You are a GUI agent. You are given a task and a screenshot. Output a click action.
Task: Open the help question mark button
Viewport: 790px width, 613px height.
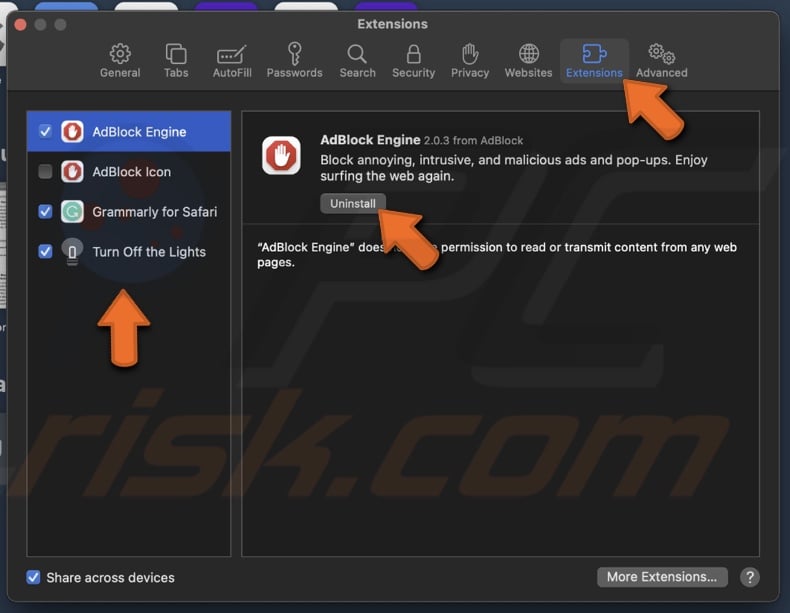pos(750,577)
